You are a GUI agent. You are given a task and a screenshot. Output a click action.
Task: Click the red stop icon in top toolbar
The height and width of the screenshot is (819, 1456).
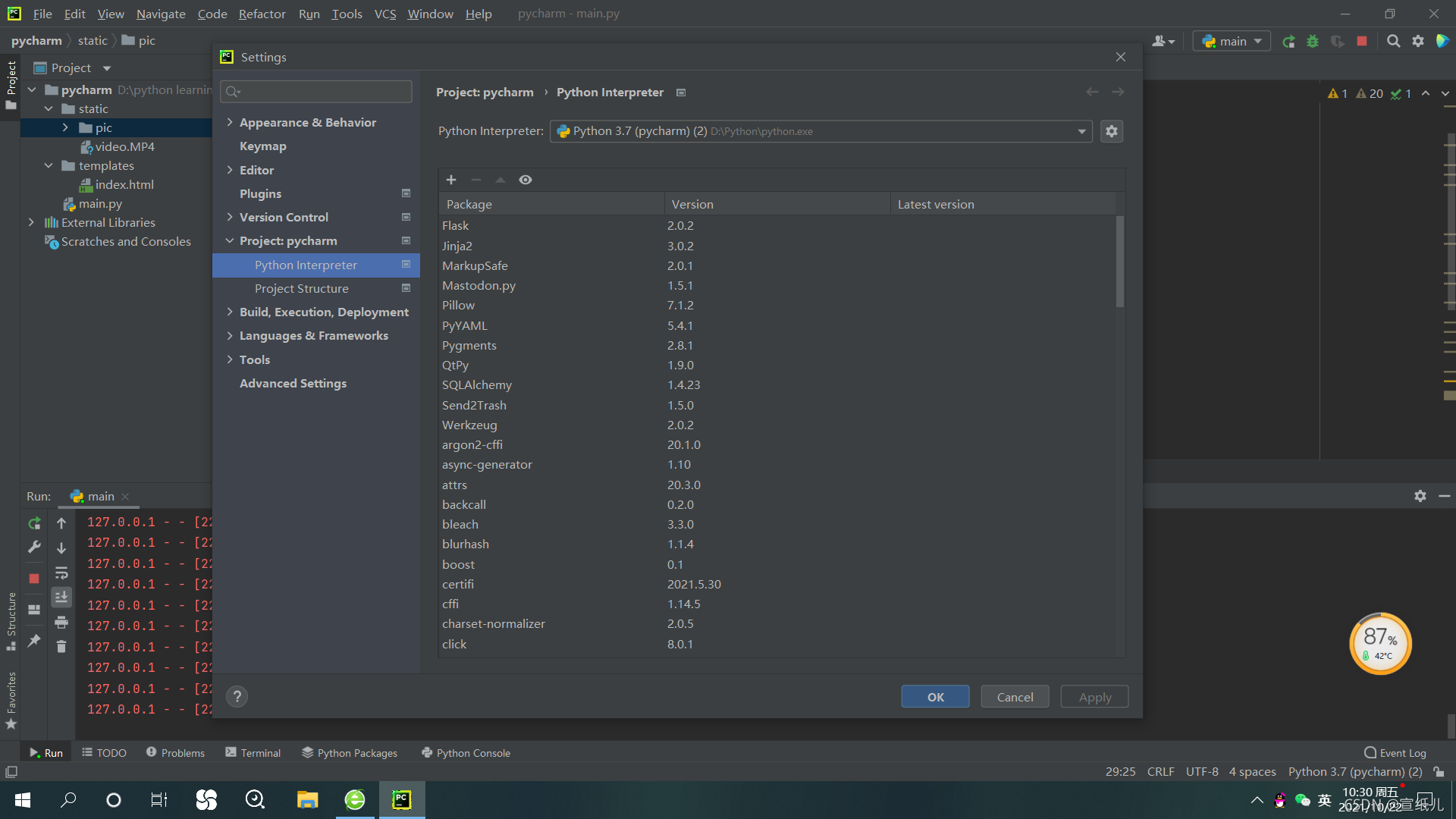tap(1362, 41)
